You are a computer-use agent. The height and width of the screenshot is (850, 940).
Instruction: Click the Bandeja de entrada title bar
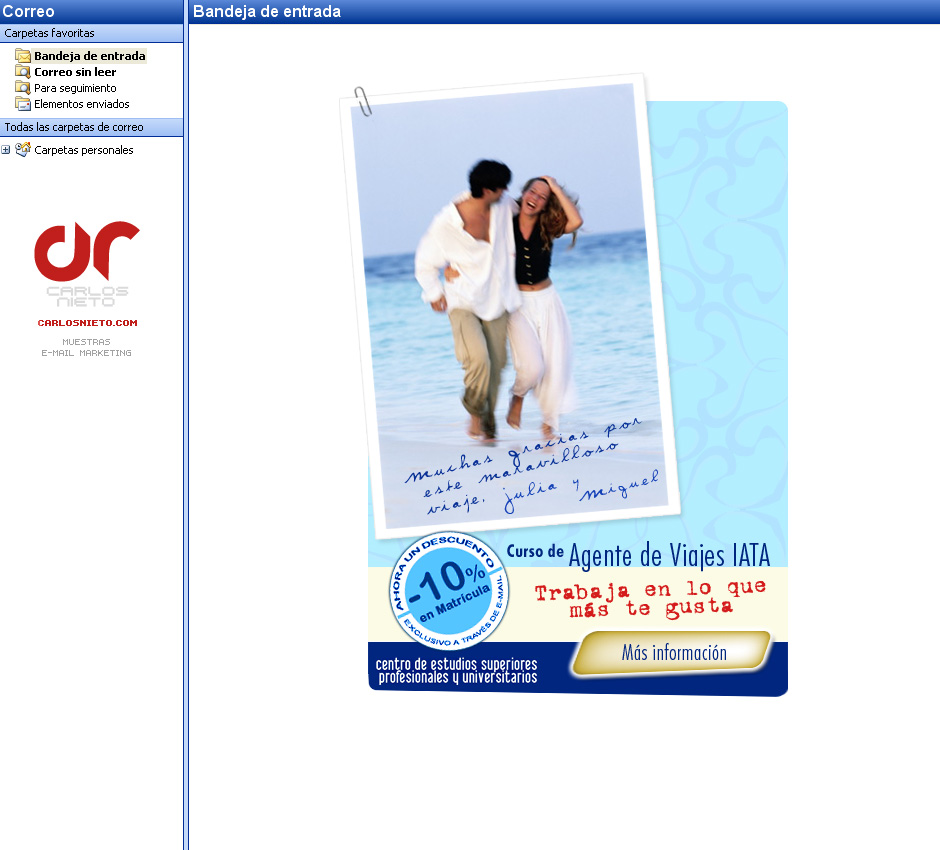point(564,11)
